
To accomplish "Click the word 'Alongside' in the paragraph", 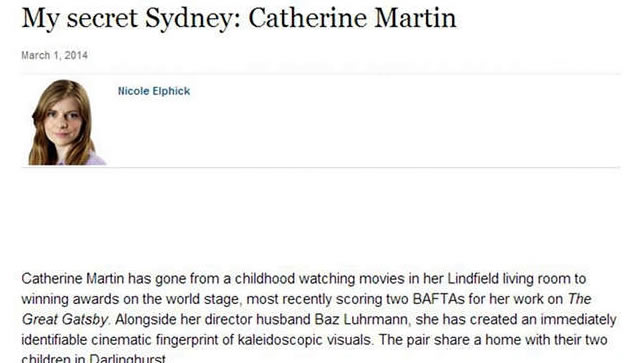I will [x=146, y=319].
